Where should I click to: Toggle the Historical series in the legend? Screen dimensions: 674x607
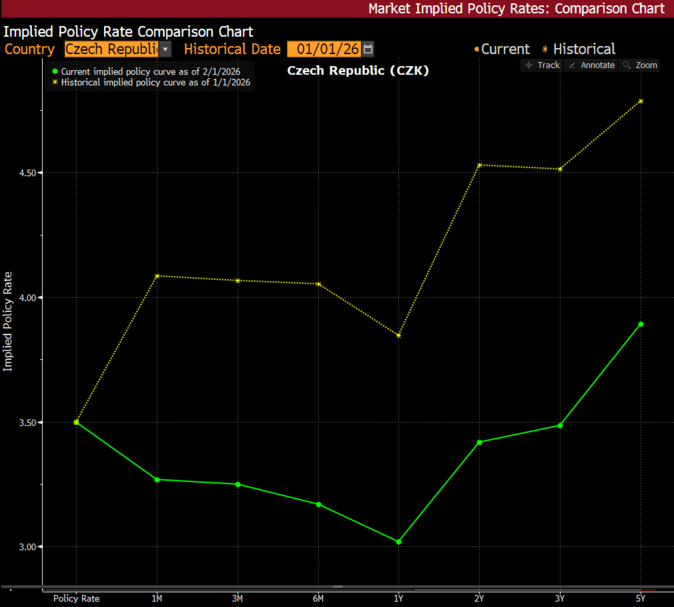point(578,49)
